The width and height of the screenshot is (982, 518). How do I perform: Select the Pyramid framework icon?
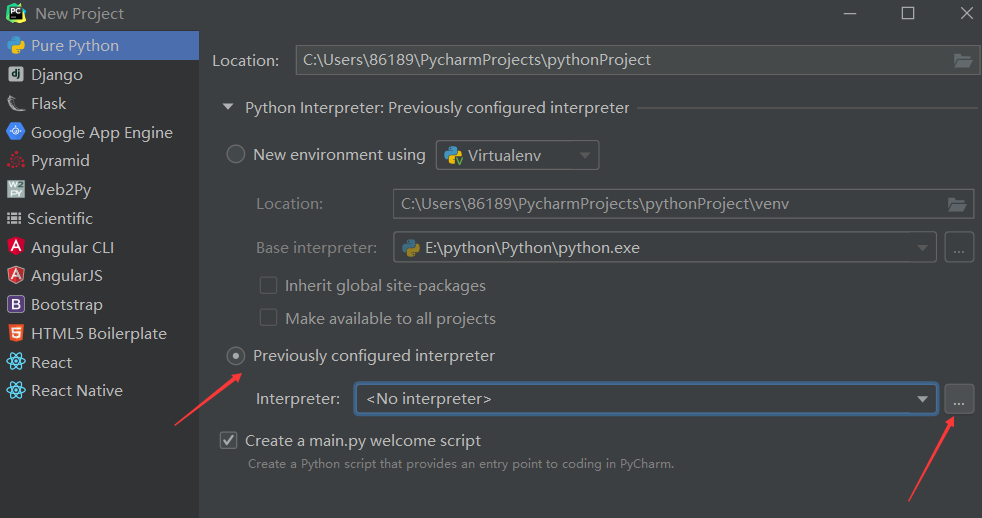tap(15, 161)
